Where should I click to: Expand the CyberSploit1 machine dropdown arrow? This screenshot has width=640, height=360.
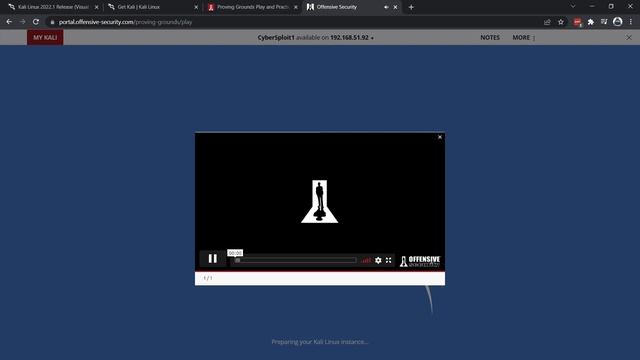[372, 38]
